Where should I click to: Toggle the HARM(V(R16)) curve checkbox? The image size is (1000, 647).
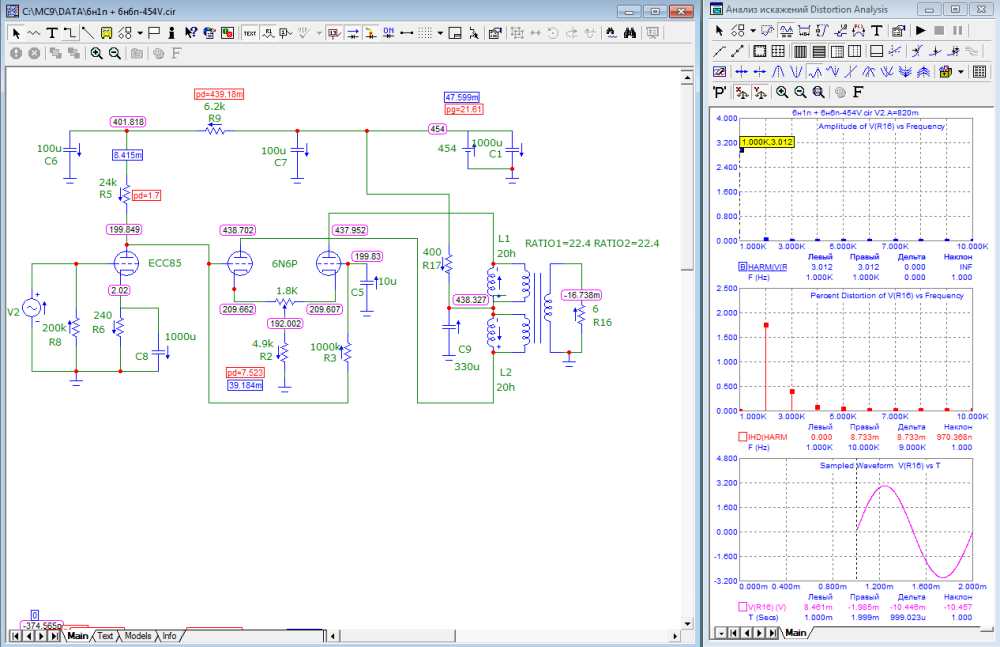coord(743,267)
